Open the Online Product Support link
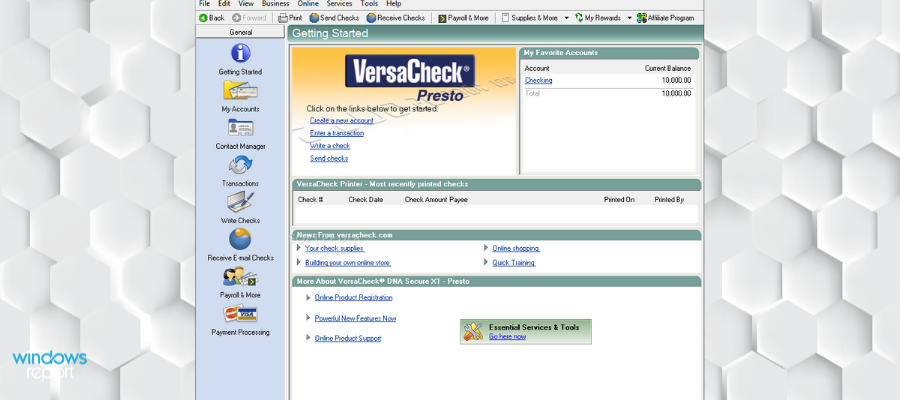 tap(348, 338)
